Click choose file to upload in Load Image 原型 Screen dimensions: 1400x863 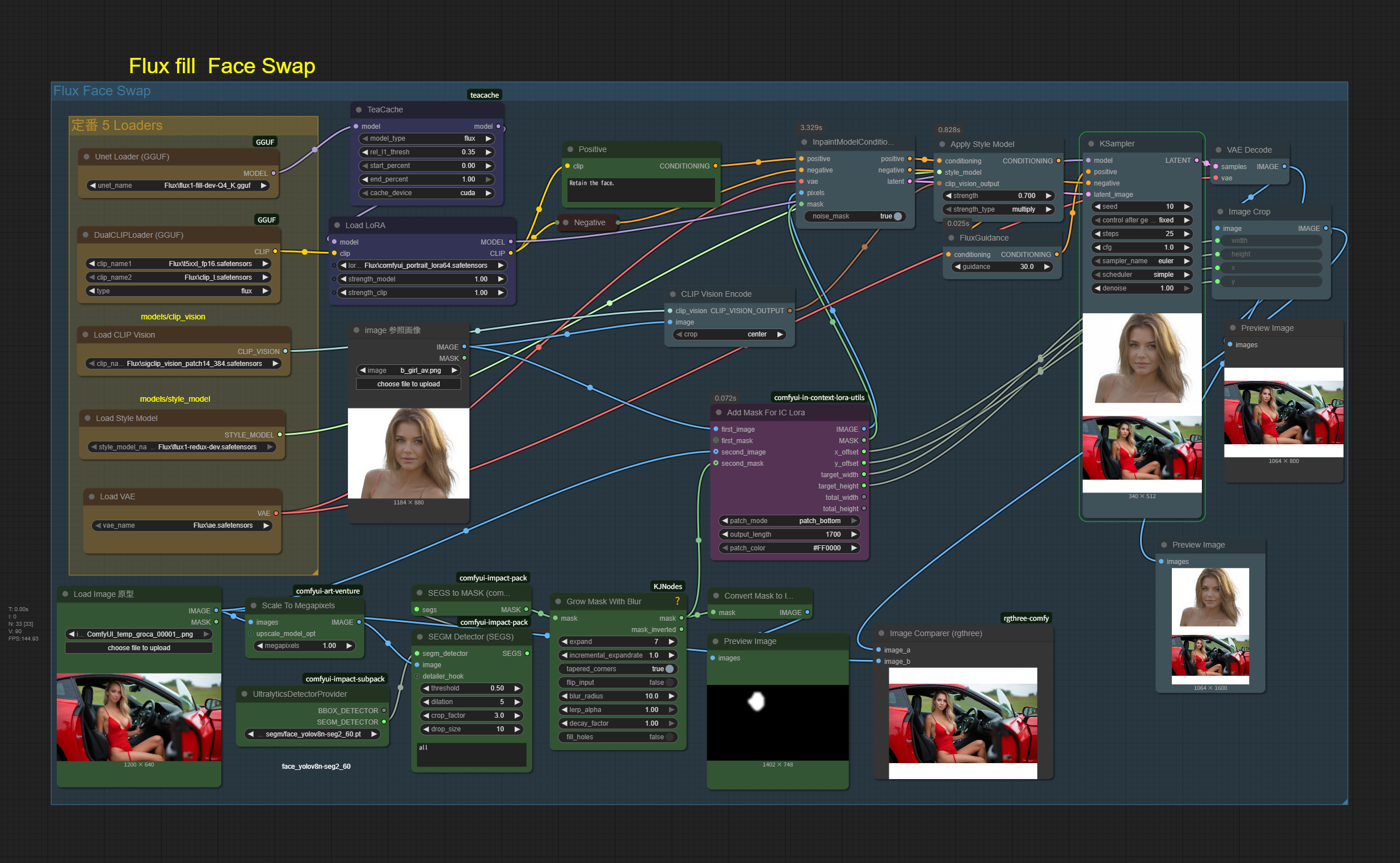pos(138,648)
